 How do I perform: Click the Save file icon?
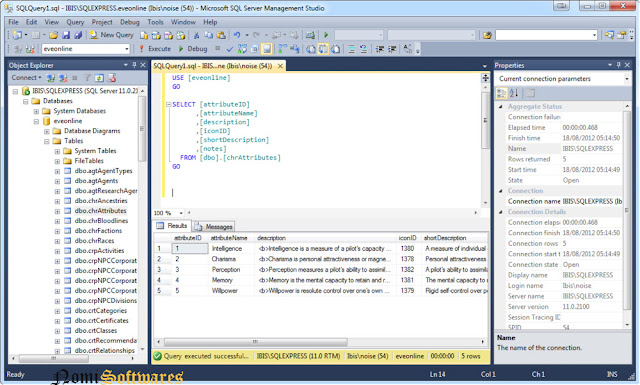(x=66, y=35)
